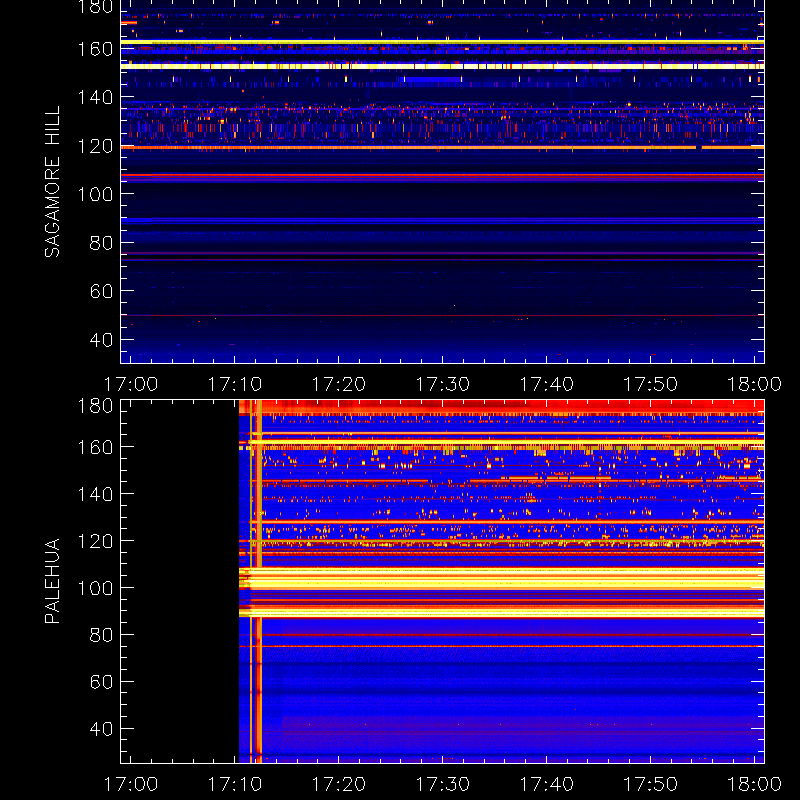Click the 17:50 time label under Sagamore Hill plot
The height and width of the screenshot is (800, 800).
pyautogui.click(x=651, y=384)
